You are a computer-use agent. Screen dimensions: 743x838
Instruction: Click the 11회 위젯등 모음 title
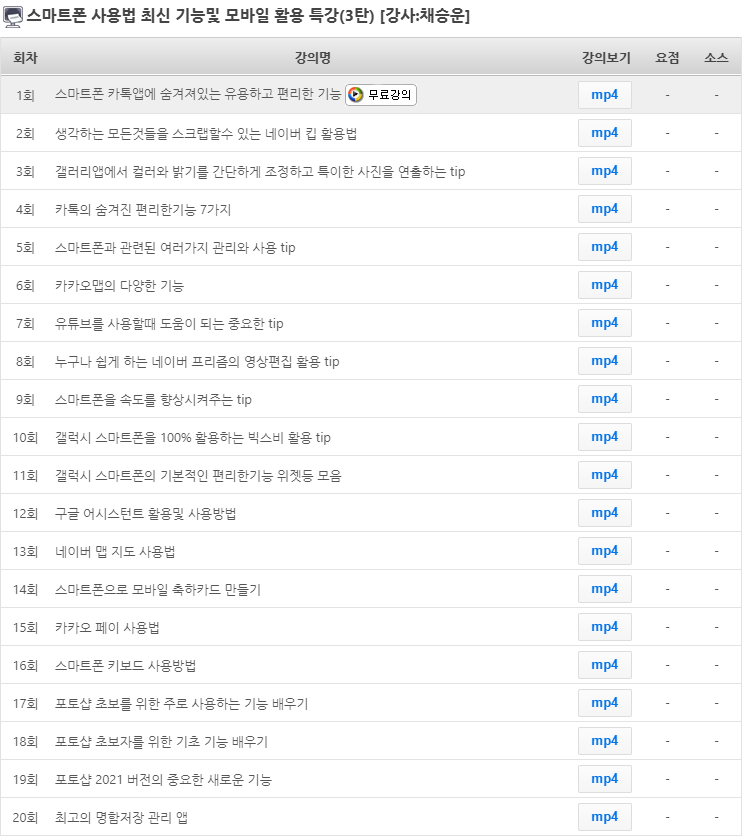pyautogui.click(x=198, y=475)
